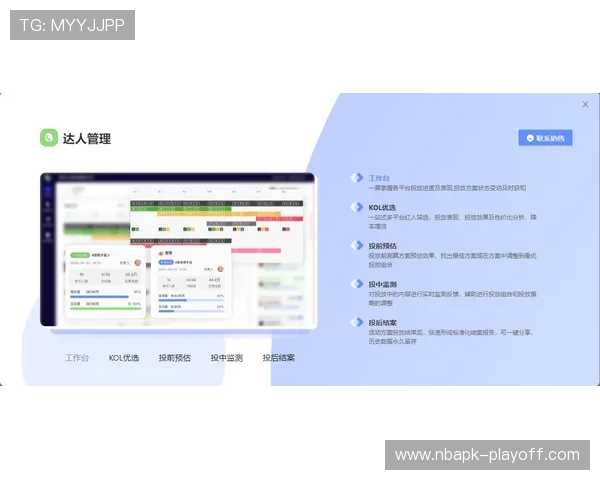Switch to the 工作台 tab
This screenshot has width=600, height=480.
point(77,358)
